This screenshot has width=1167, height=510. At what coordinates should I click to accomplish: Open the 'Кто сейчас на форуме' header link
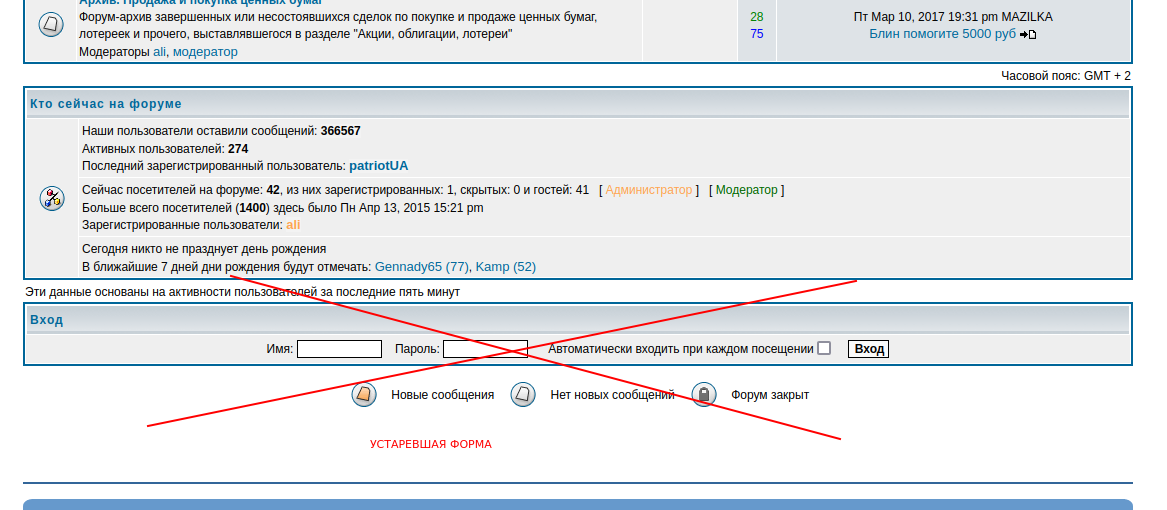pos(106,104)
